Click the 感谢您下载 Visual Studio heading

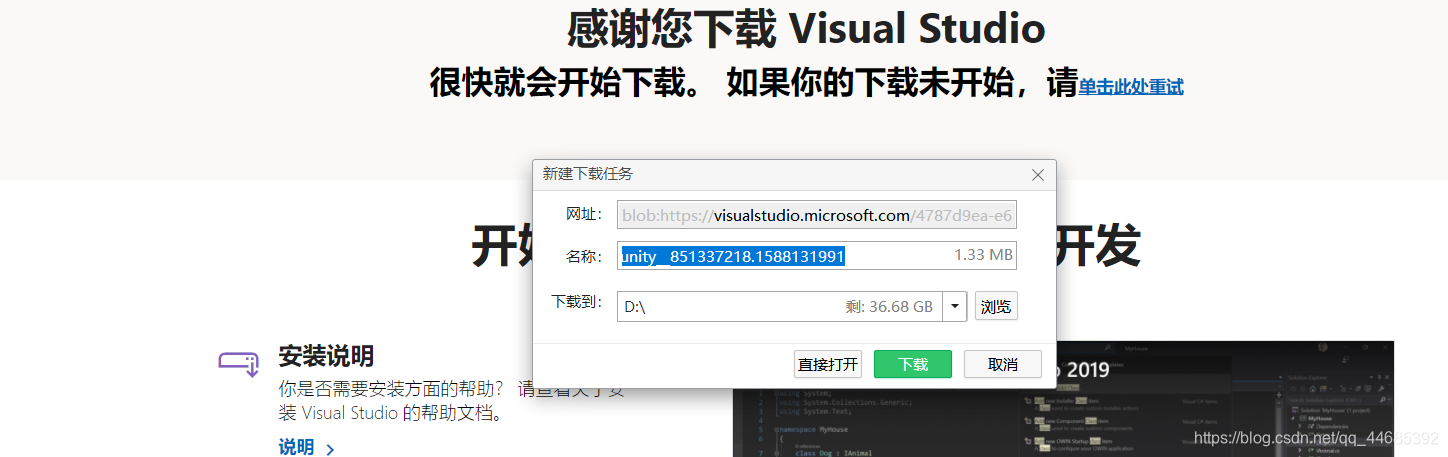click(x=806, y=28)
